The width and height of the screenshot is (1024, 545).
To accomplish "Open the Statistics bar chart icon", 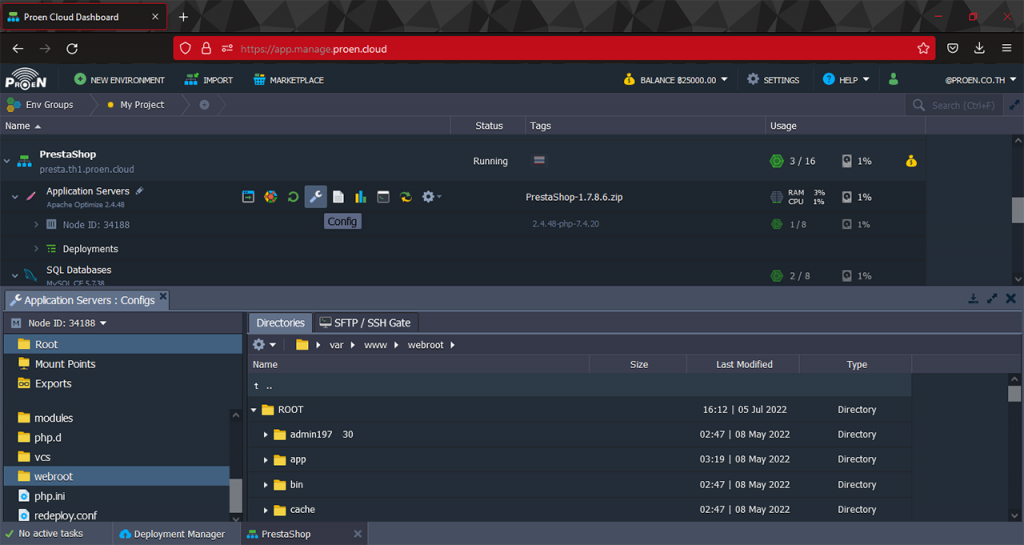I will click(x=360, y=196).
